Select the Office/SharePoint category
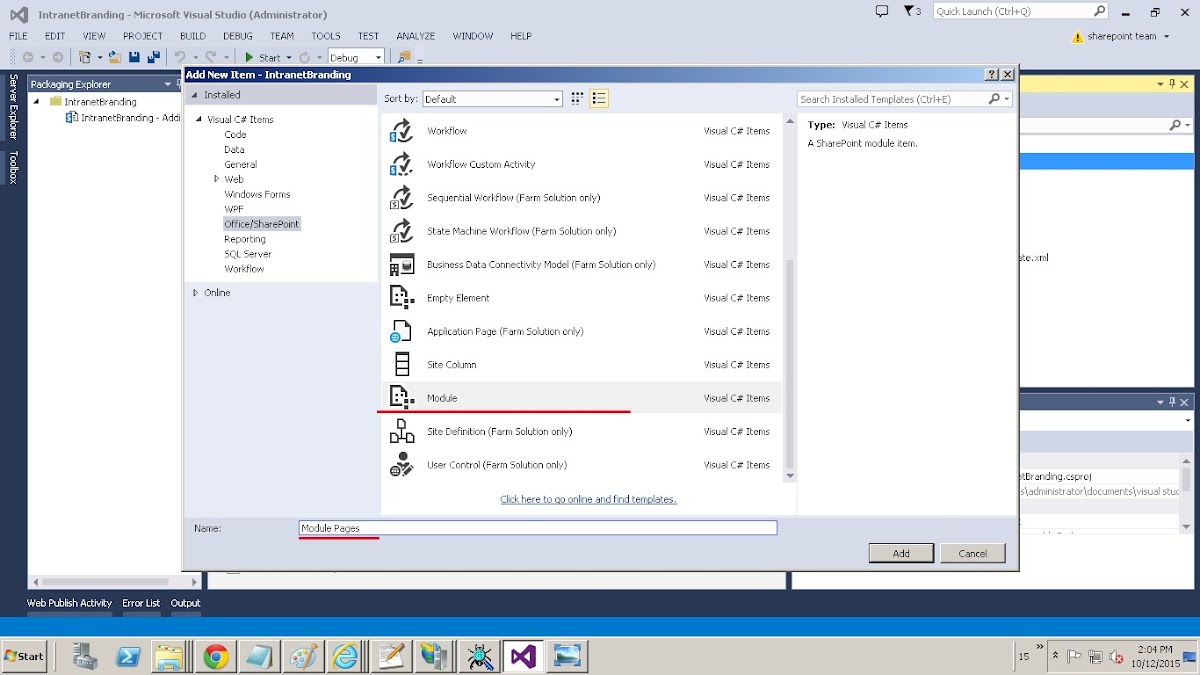The height and width of the screenshot is (675, 1200). (x=261, y=224)
